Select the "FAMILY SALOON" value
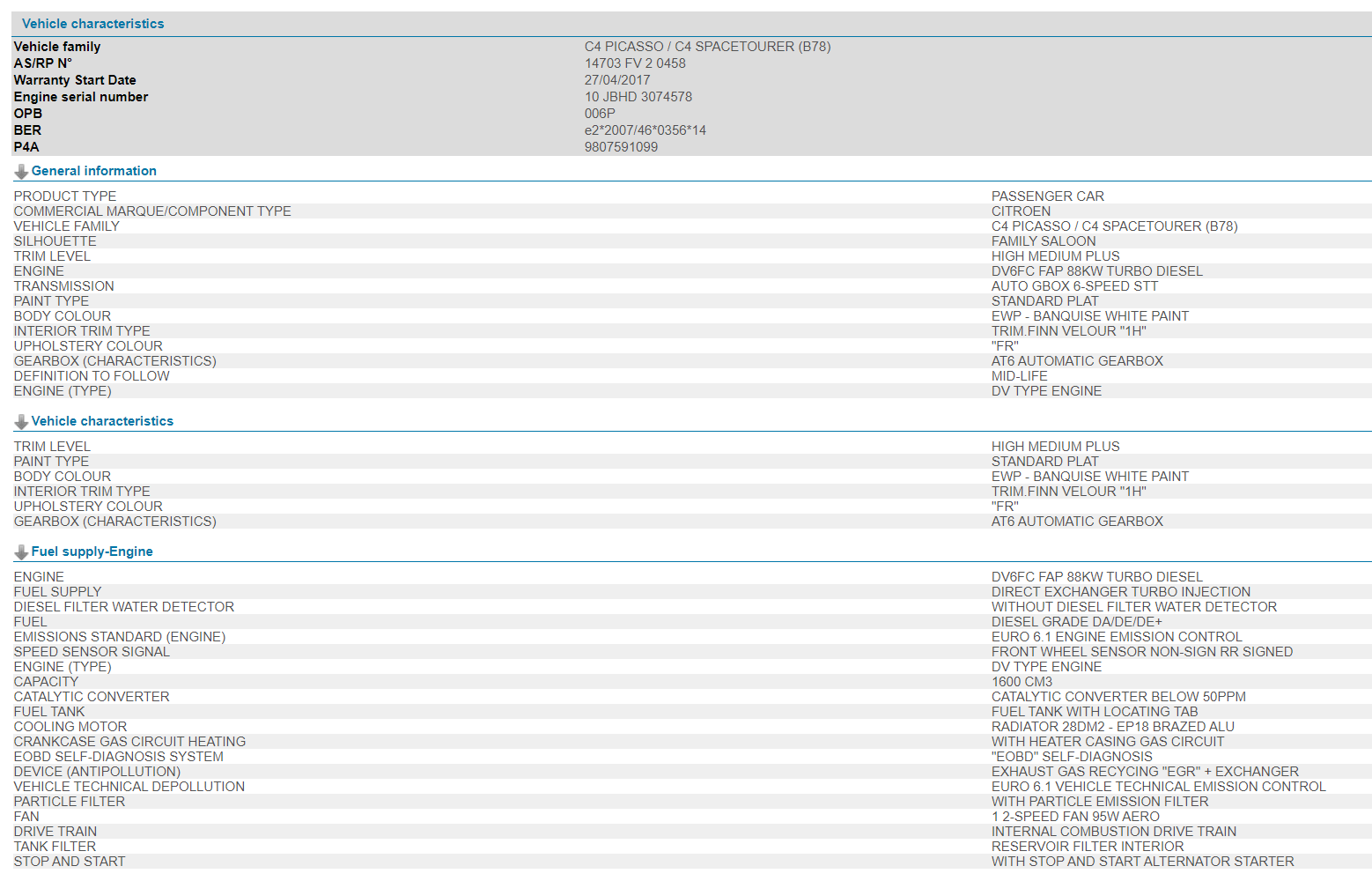Viewport: 1372px width, 881px height. (x=1044, y=241)
